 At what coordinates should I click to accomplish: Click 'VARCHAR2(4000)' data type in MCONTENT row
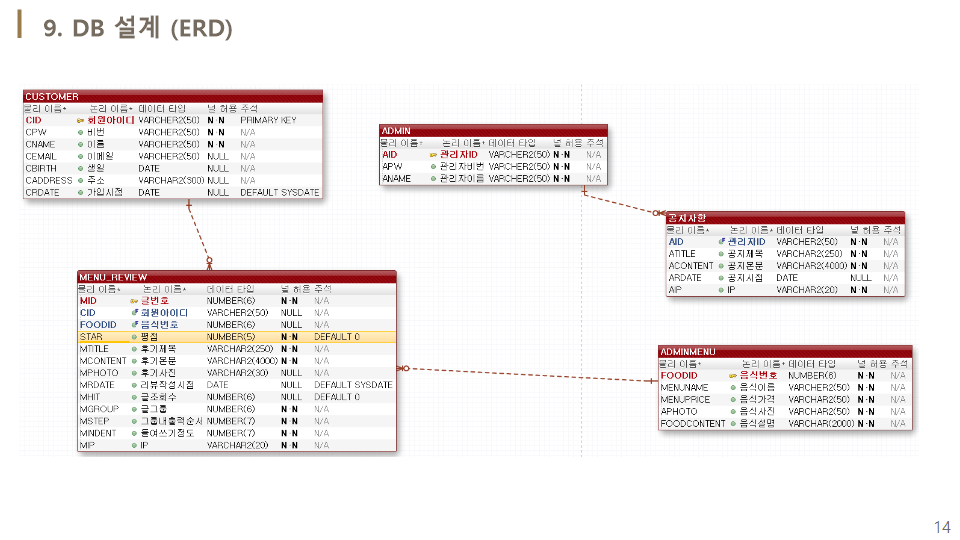click(x=242, y=361)
